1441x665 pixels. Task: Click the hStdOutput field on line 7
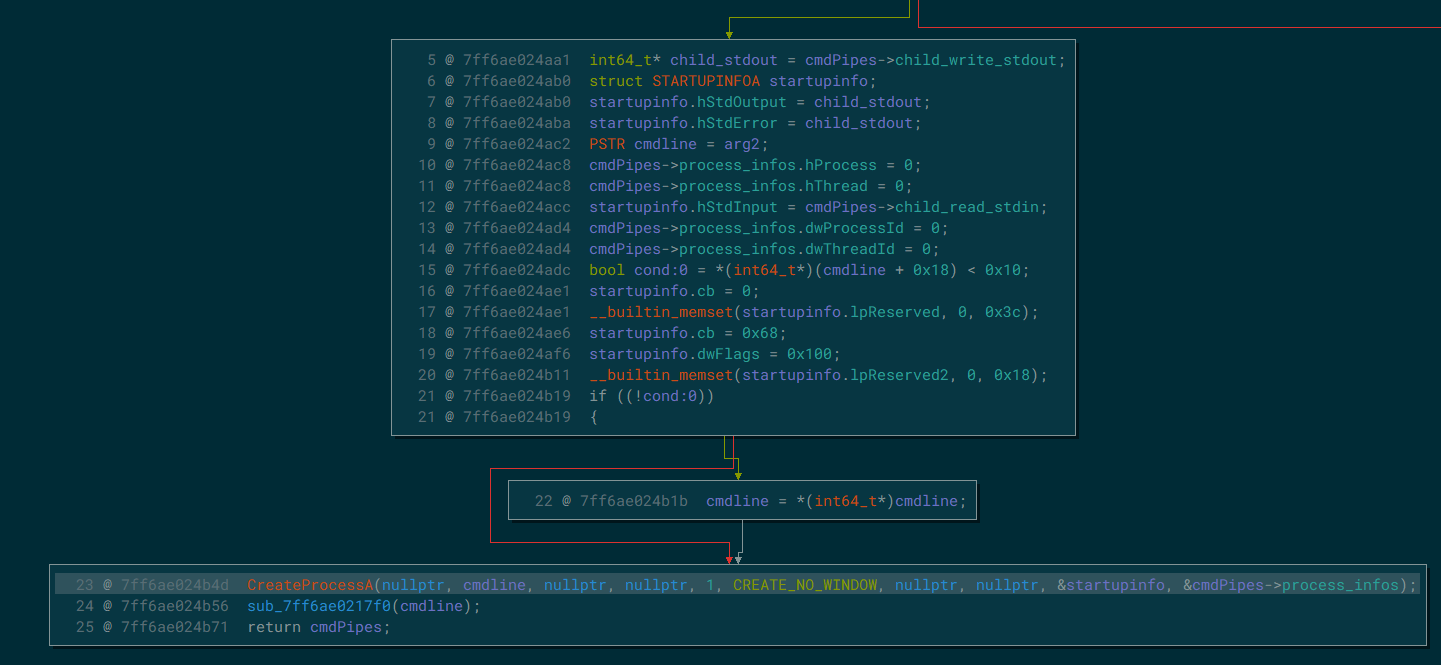(742, 102)
